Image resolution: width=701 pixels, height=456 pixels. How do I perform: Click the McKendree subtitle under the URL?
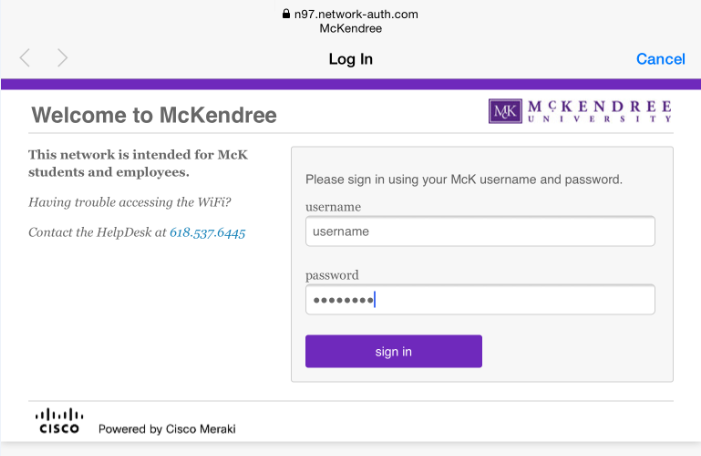coord(350,29)
